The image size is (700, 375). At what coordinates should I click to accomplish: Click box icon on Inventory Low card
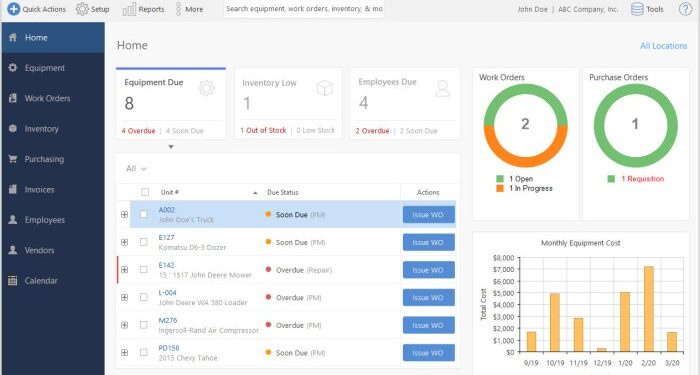pyautogui.click(x=325, y=88)
